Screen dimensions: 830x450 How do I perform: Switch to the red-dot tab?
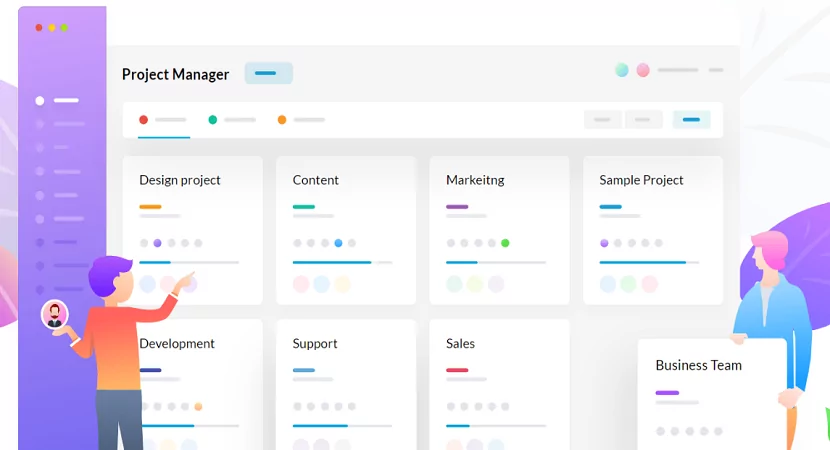[x=163, y=120]
